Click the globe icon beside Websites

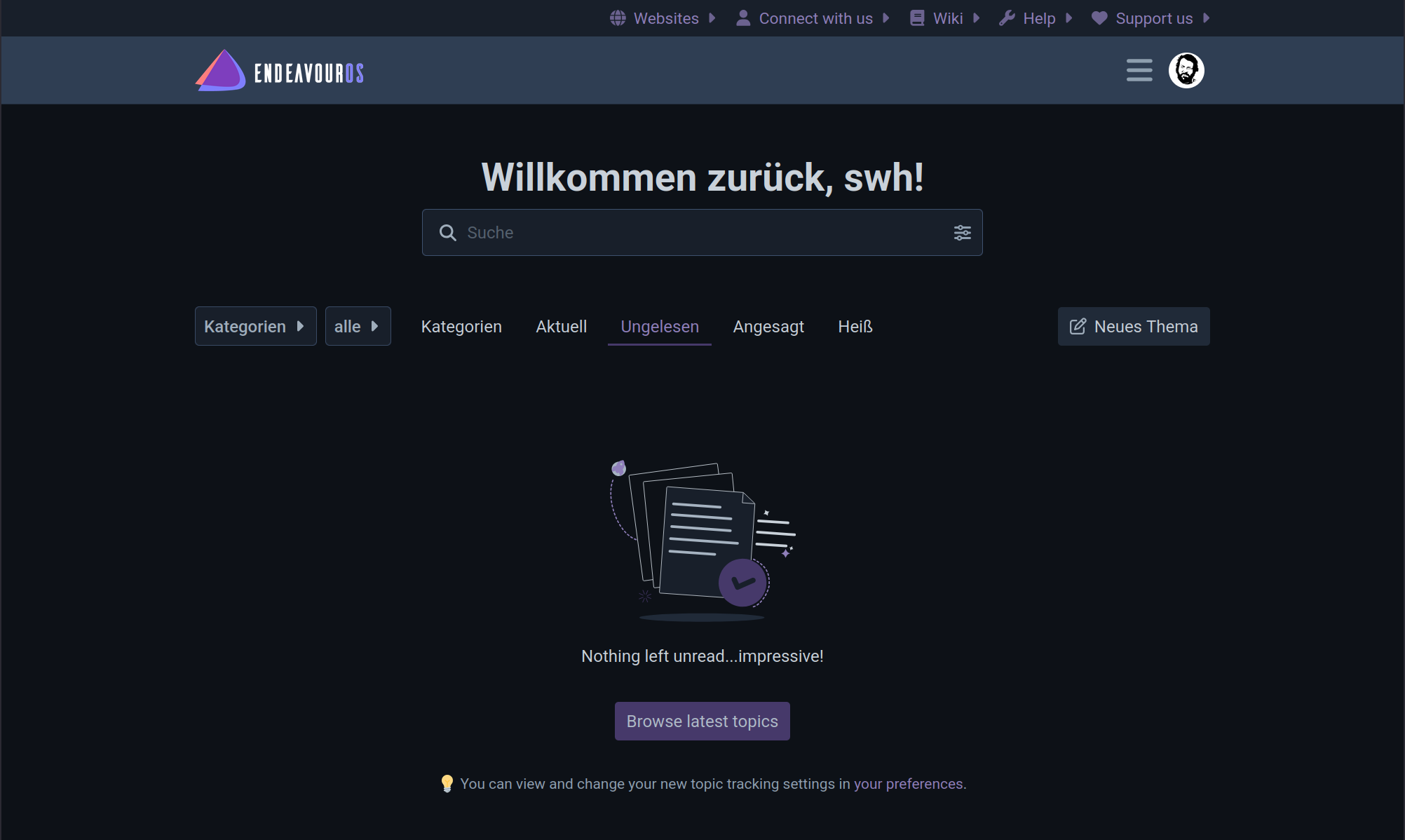[x=618, y=18]
